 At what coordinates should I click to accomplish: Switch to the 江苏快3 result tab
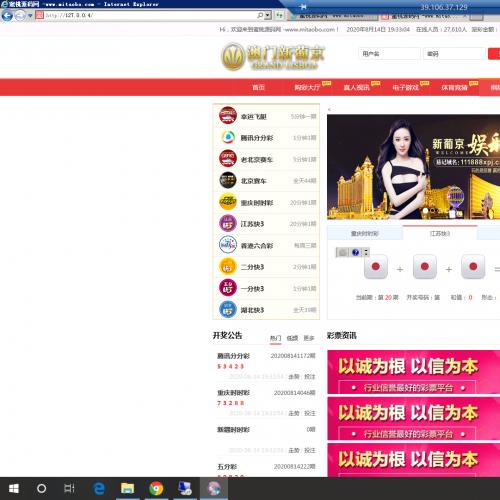point(440,233)
